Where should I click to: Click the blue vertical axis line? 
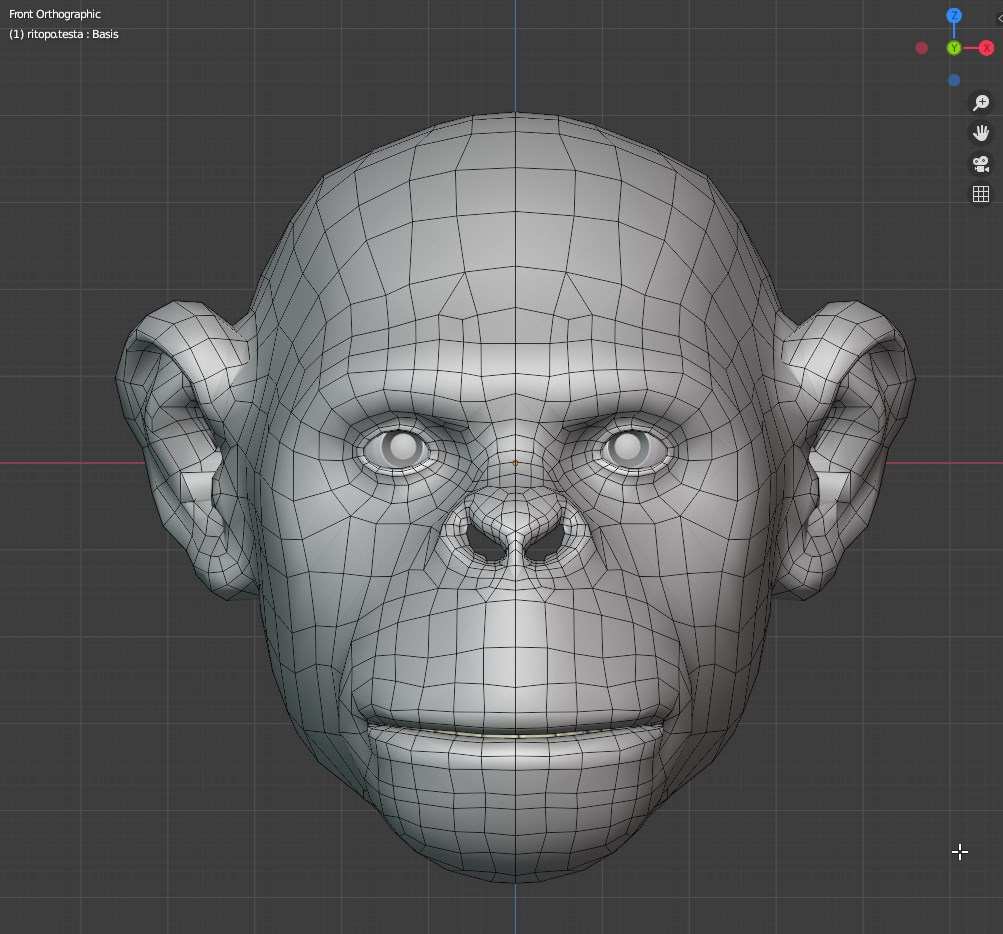pyautogui.click(x=516, y=60)
